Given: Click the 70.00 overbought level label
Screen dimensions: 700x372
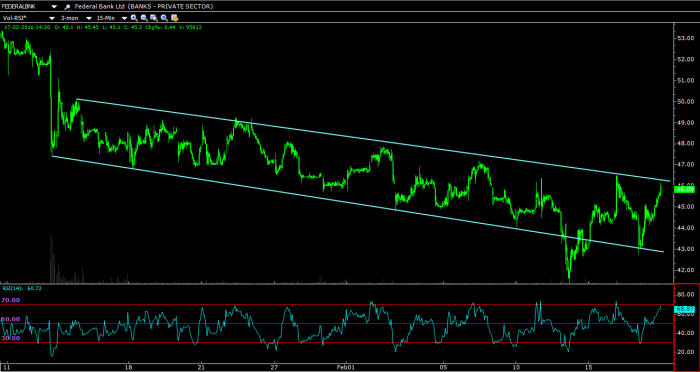Looking at the screenshot, I should click(x=10, y=301).
